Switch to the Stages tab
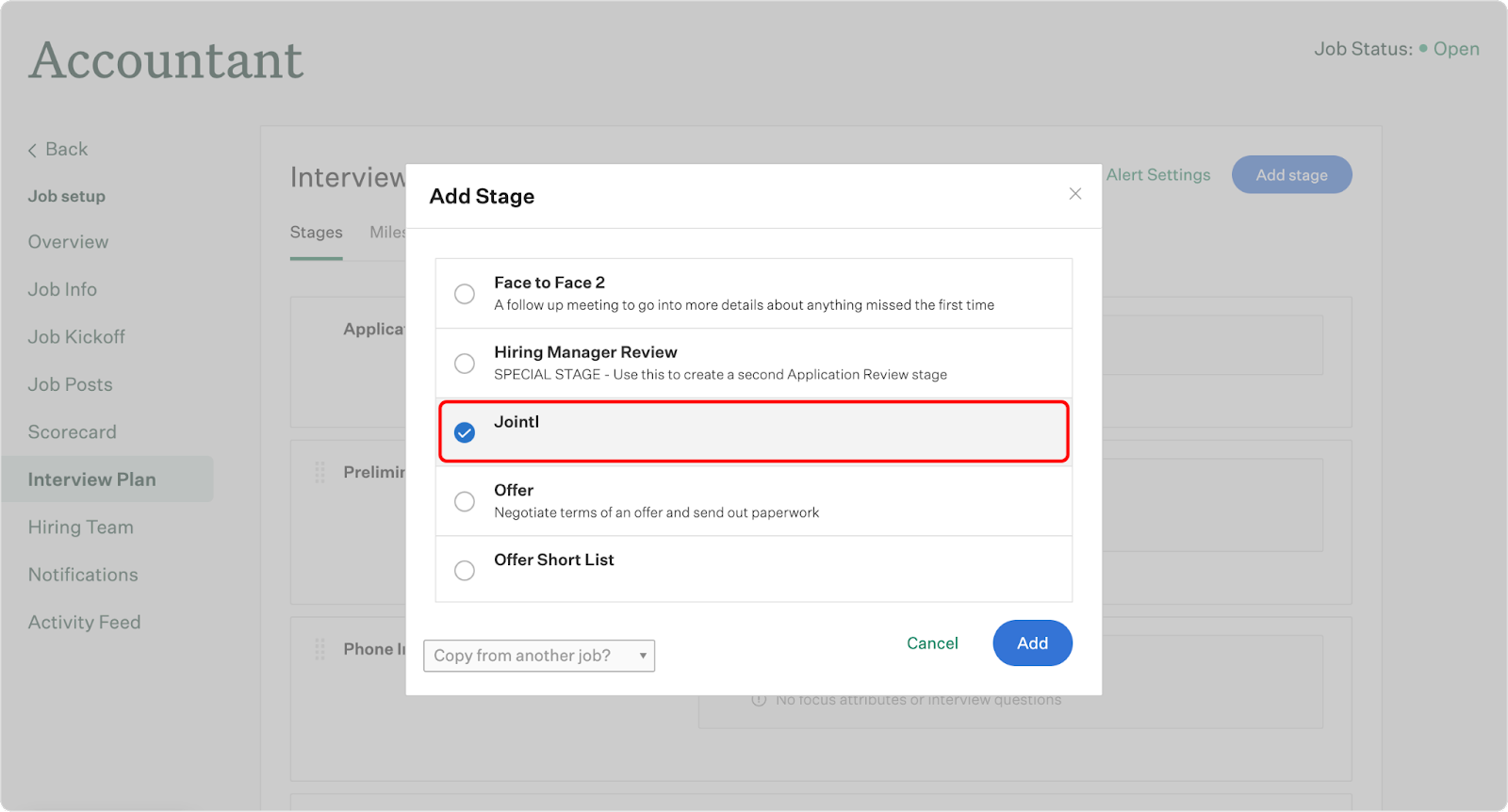1508x812 pixels. (316, 233)
